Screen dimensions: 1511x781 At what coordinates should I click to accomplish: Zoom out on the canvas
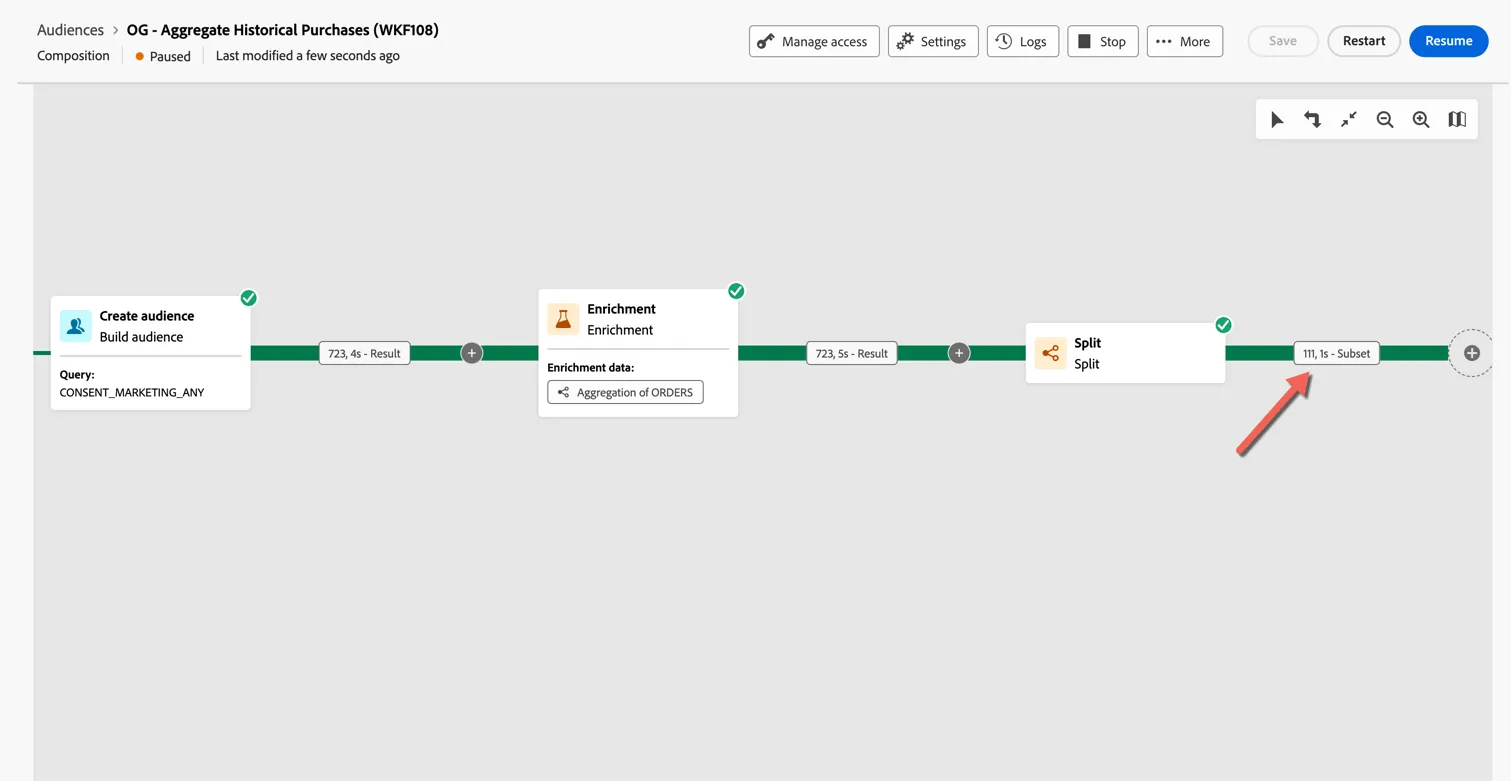coord(1385,120)
